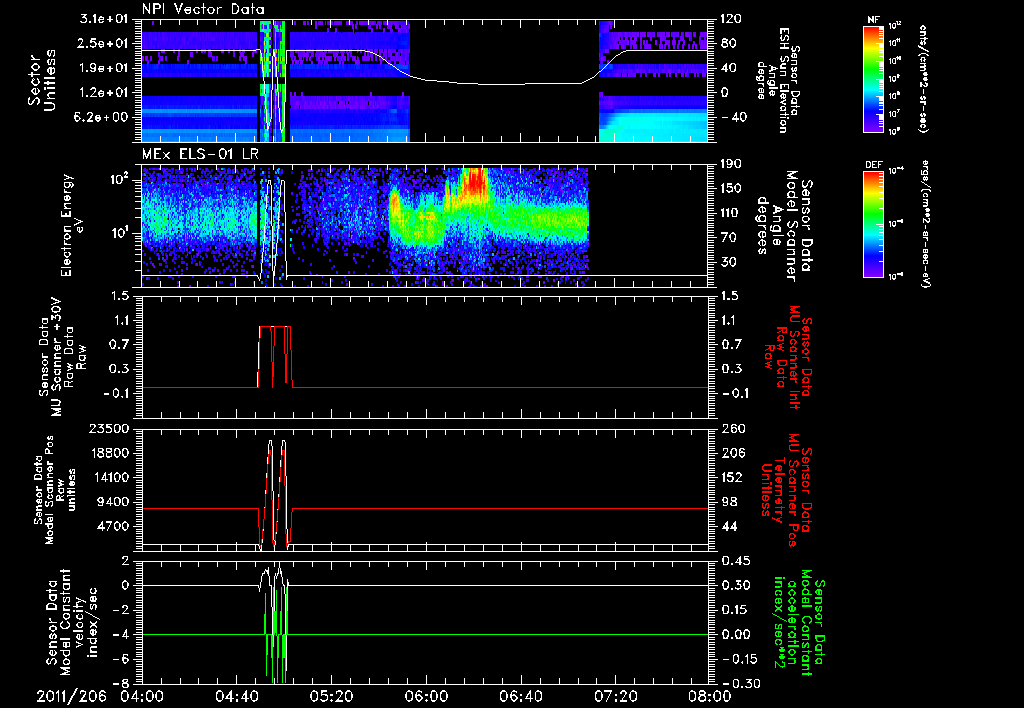Click the 260 telemetry tick value

click(x=734, y=429)
